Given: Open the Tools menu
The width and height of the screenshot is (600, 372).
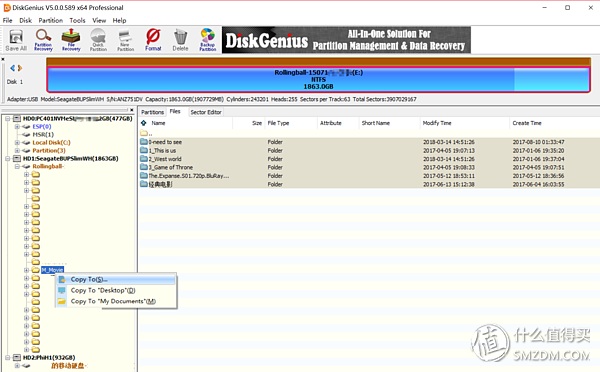Looking at the screenshot, I should [x=77, y=21].
